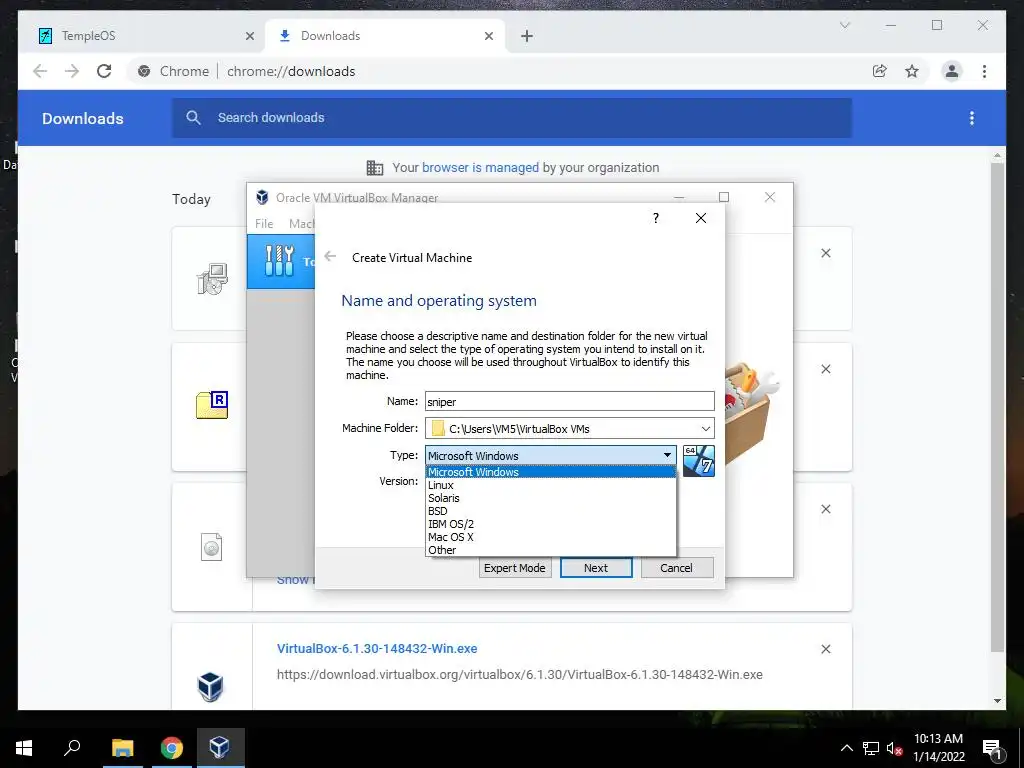The image size is (1024, 768).
Task: Open Chrome profile avatar
Action: click(x=952, y=71)
